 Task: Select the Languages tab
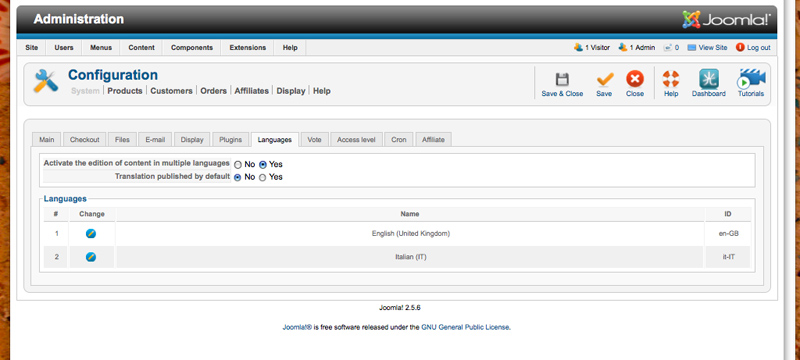pyautogui.click(x=274, y=140)
